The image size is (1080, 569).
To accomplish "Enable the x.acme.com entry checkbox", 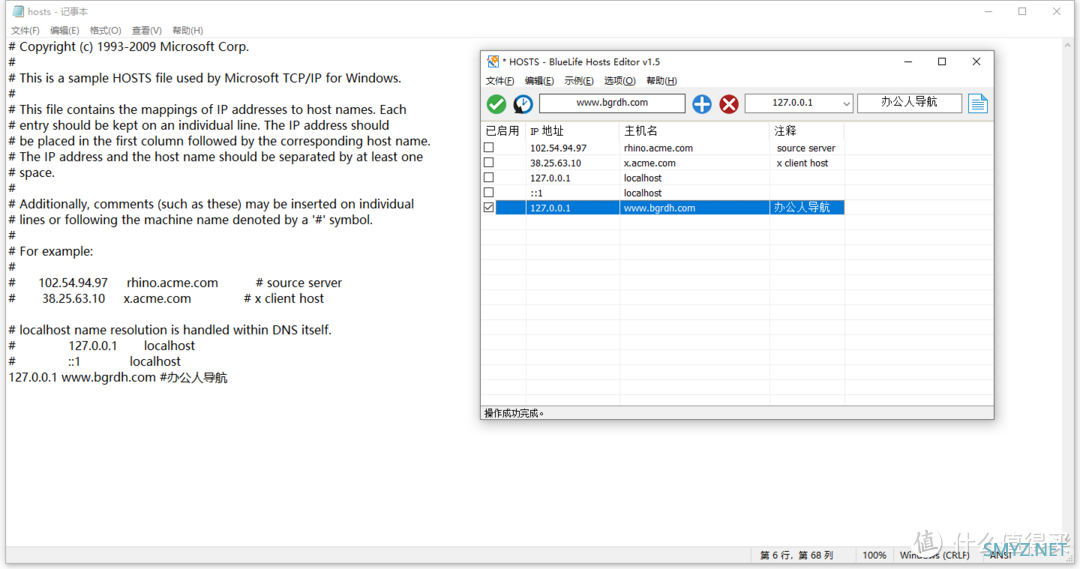I will point(489,163).
